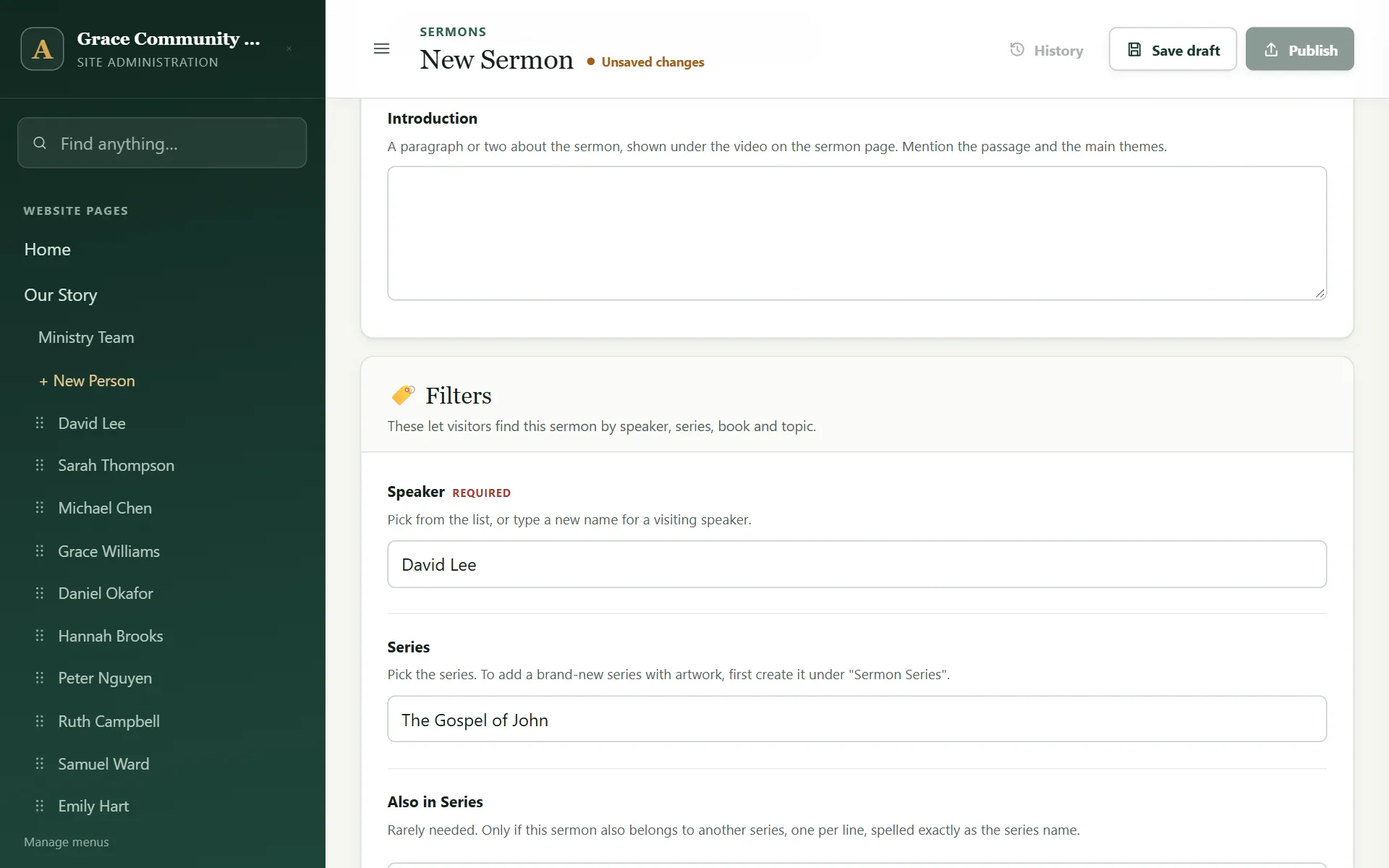Viewport: 1389px width, 868px height.
Task: Open version History
Action: (1047, 50)
